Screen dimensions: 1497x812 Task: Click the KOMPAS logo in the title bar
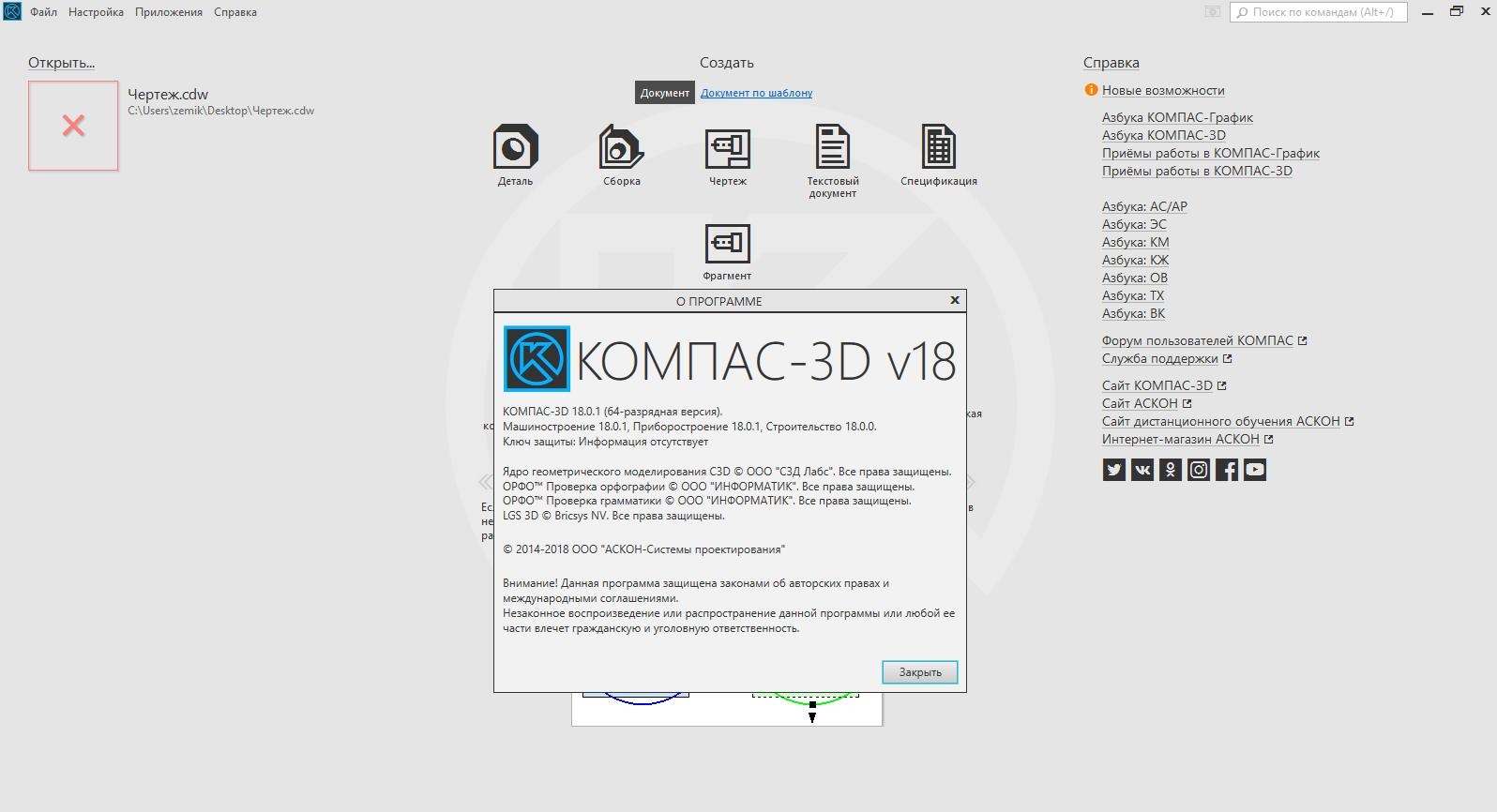[x=12, y=11]
